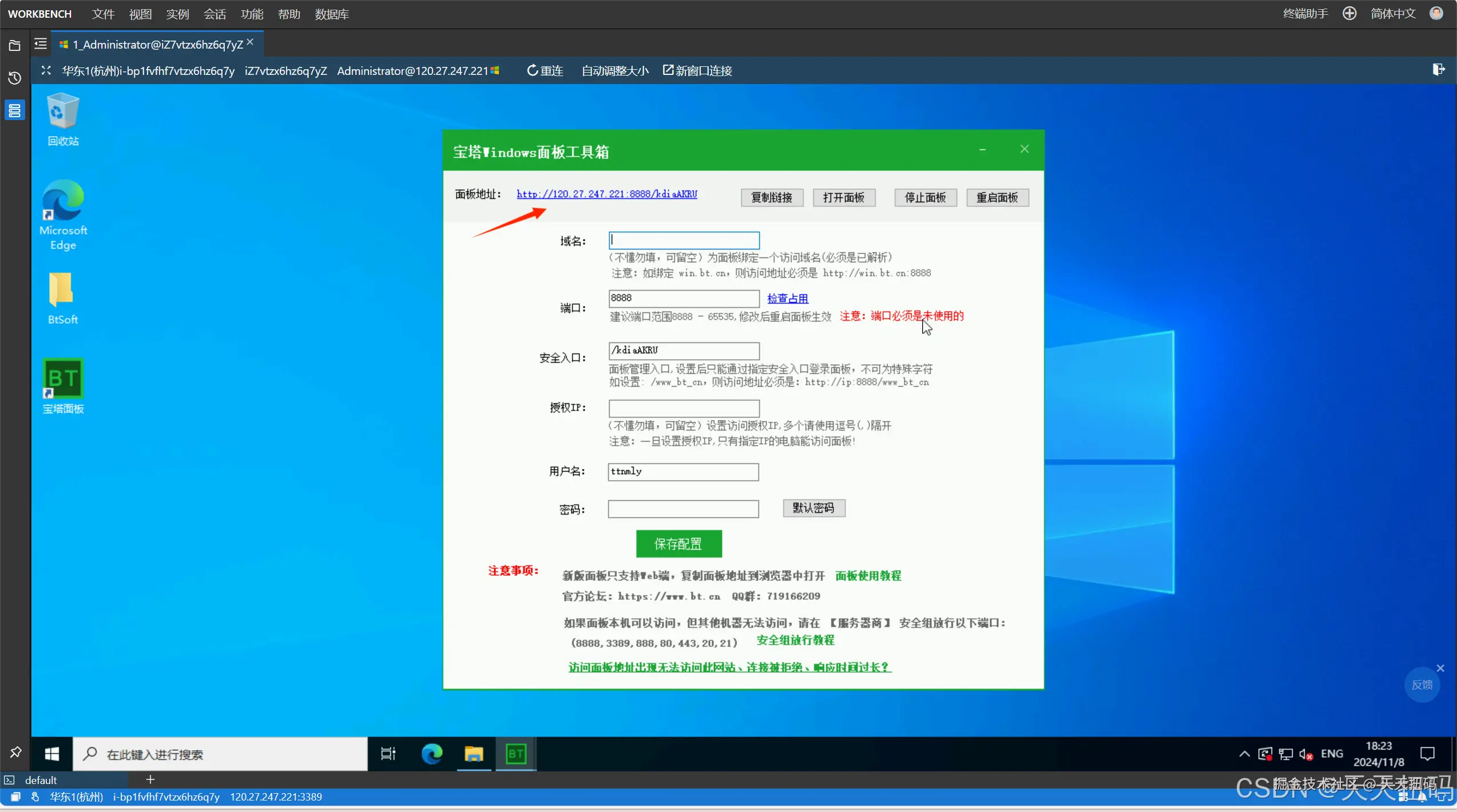Click the 保存配置 button

678,543
